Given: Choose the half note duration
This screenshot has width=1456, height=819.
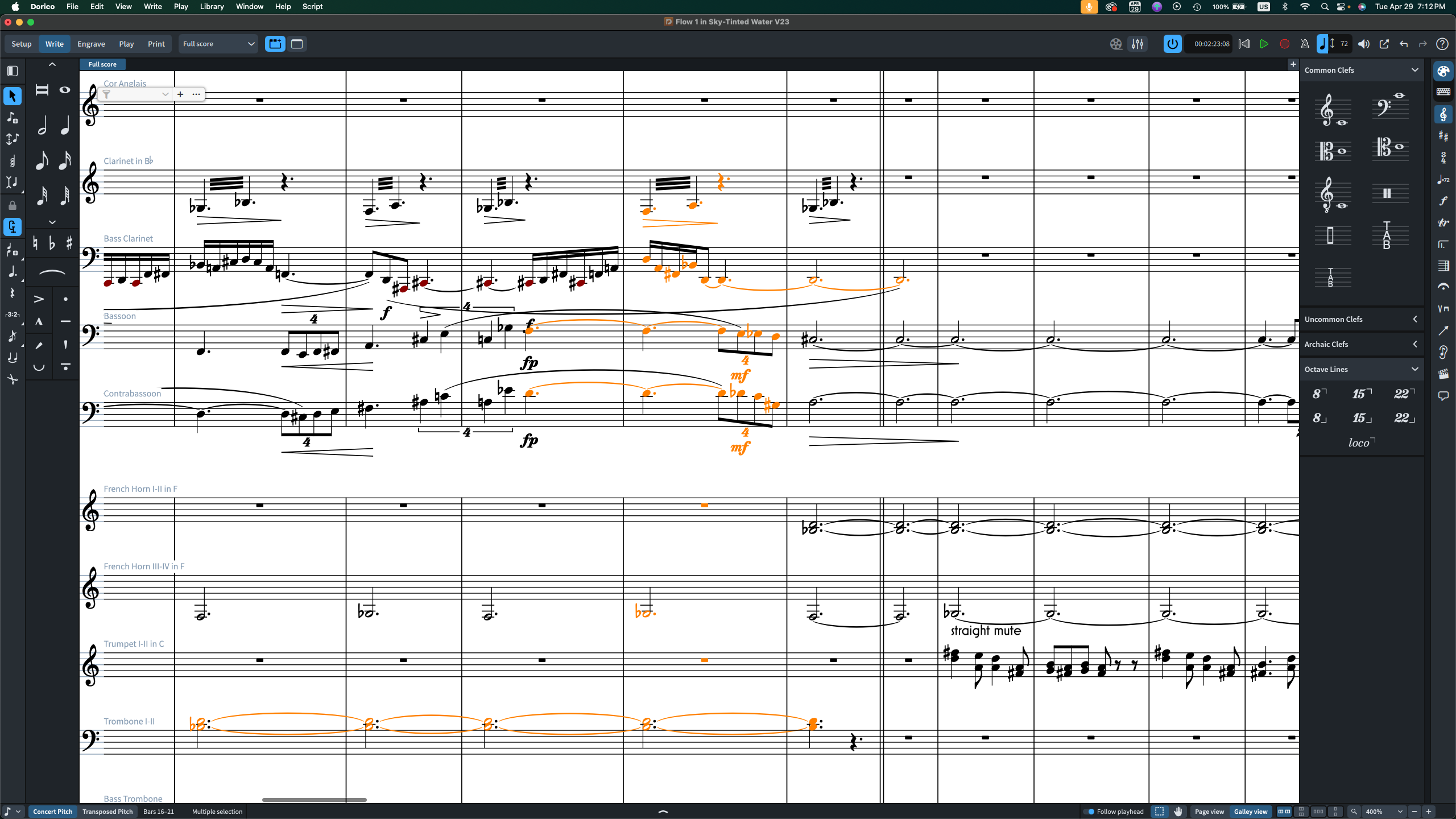Looking at the screenshot, I should tap(42, 126).
